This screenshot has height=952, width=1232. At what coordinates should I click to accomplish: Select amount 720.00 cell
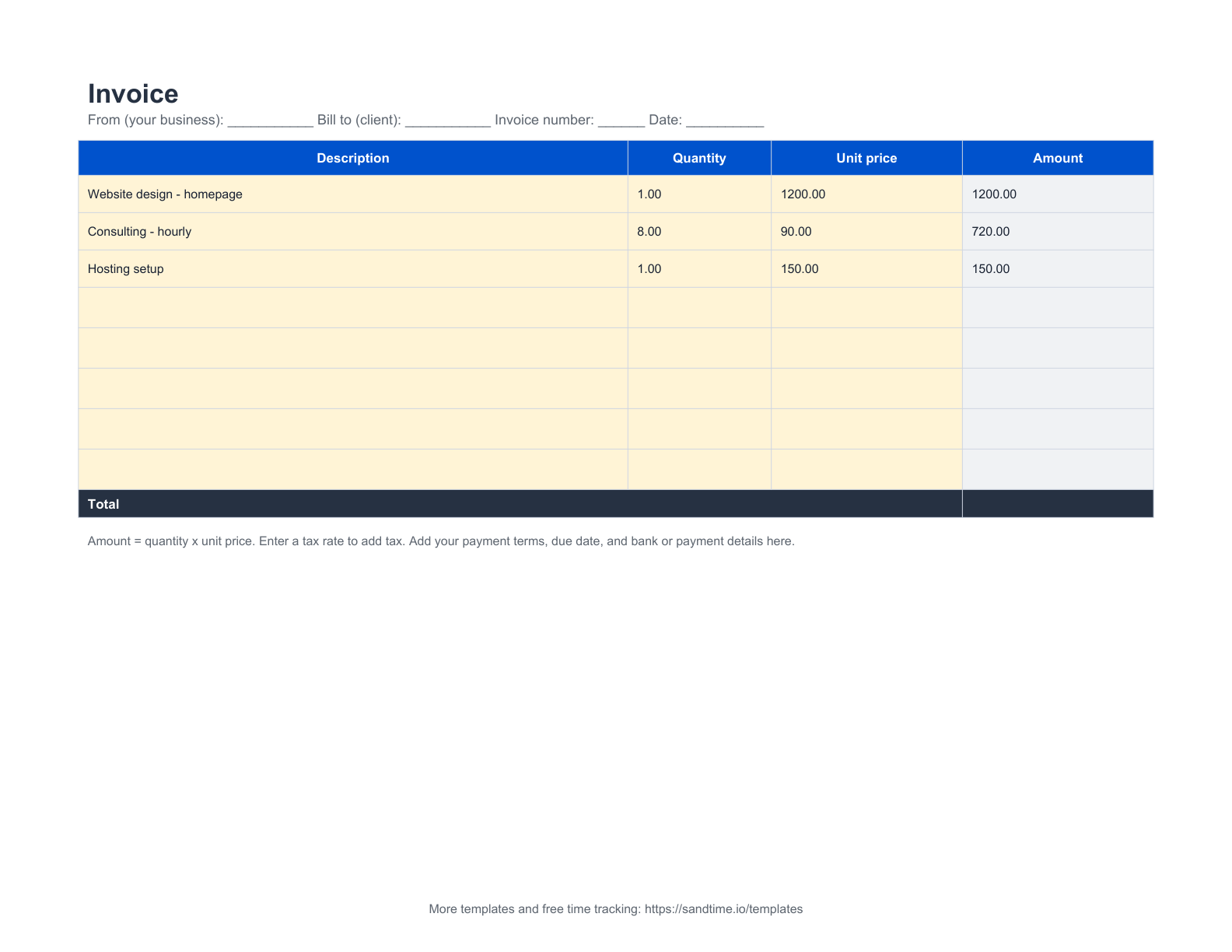pyautogui.click(x=1058, y=232)
